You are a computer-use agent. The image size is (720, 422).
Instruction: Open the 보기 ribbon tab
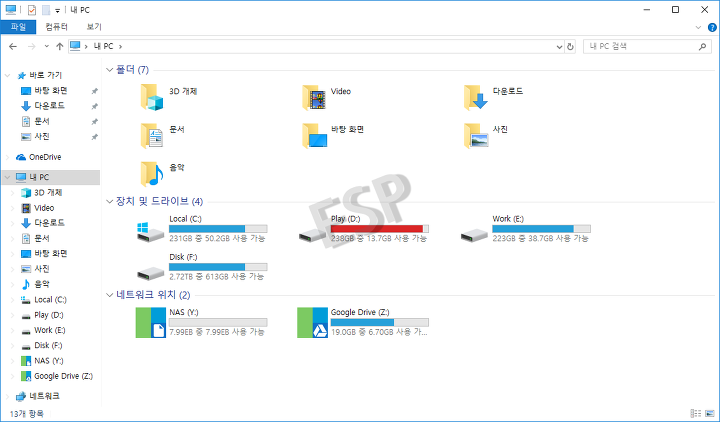click(x=94, y=27)
